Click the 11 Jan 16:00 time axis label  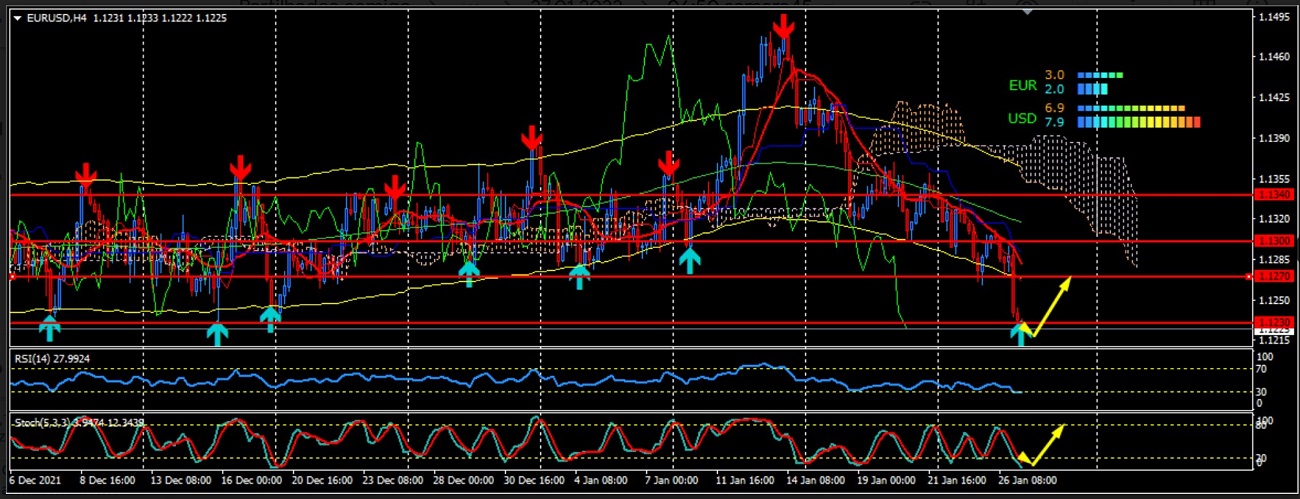coord(745,479)
